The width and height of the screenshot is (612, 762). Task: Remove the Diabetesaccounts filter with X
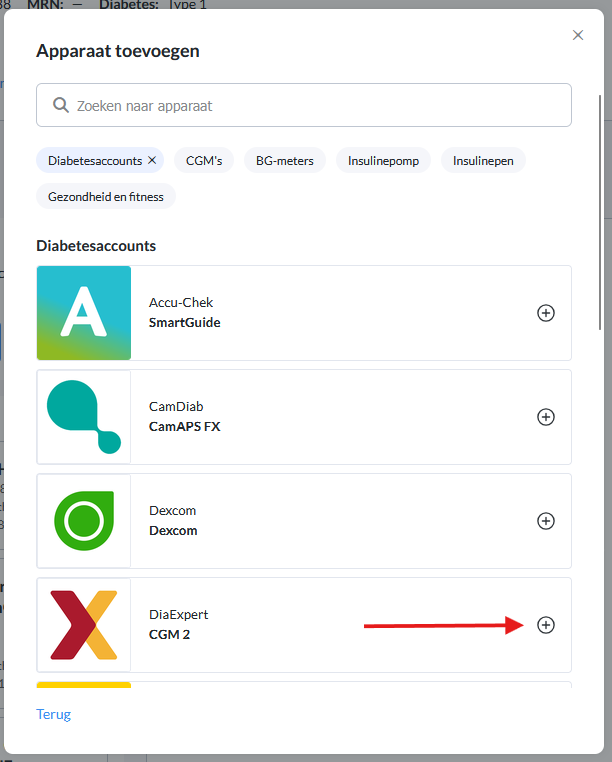[x=152, y=160]
